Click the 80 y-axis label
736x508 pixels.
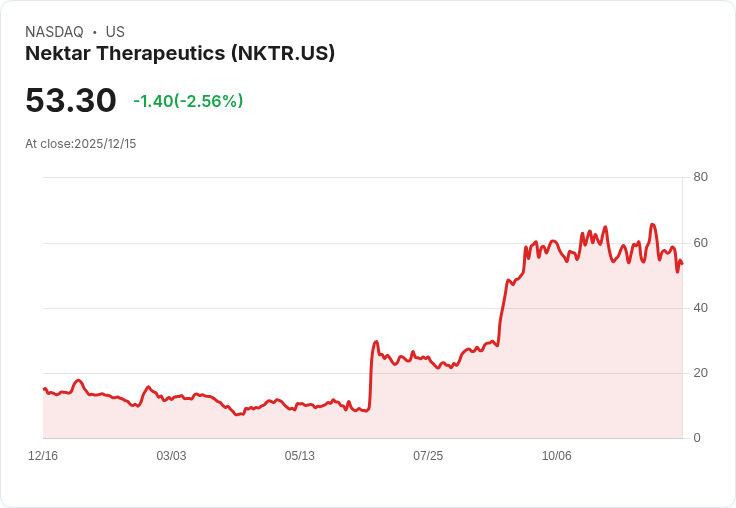700,177
